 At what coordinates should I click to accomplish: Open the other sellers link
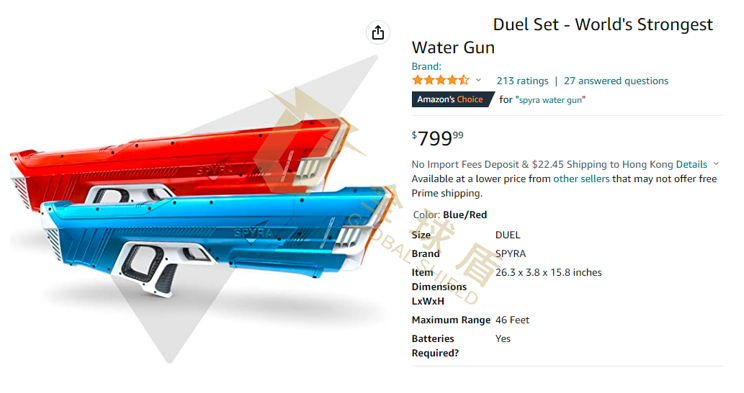pos(581,179)
